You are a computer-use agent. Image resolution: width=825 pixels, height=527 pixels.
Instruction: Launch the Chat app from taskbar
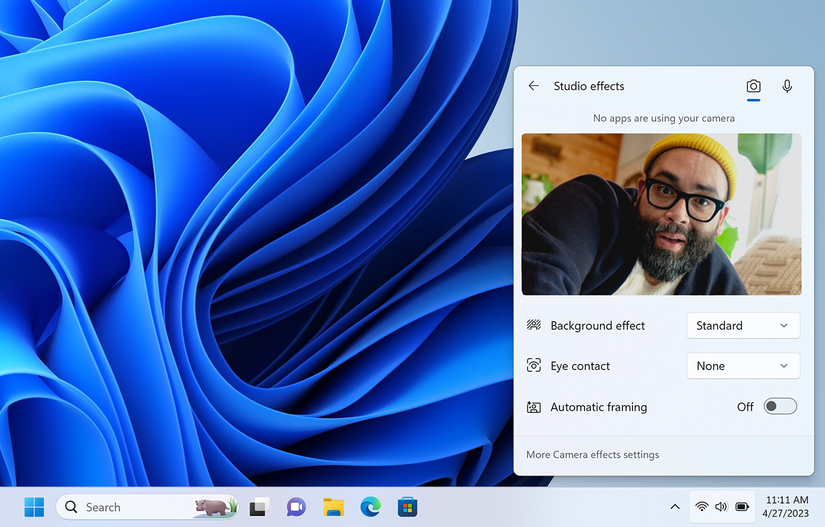[296, 507]
